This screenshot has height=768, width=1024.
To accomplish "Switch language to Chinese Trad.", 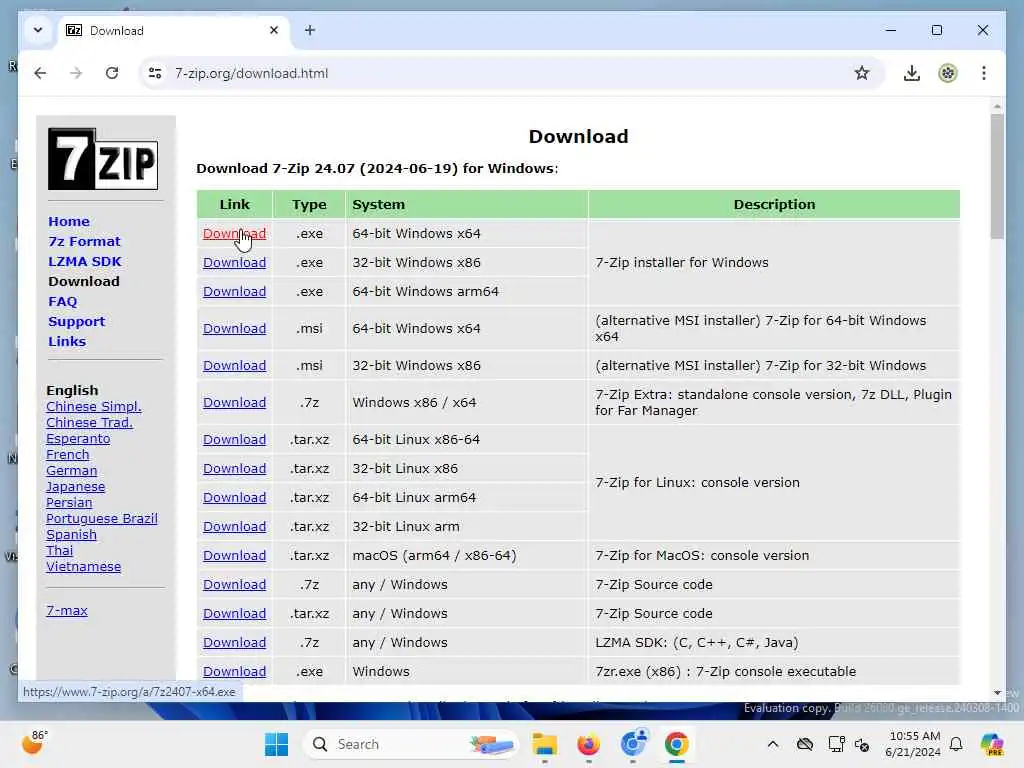I will 89,423.
